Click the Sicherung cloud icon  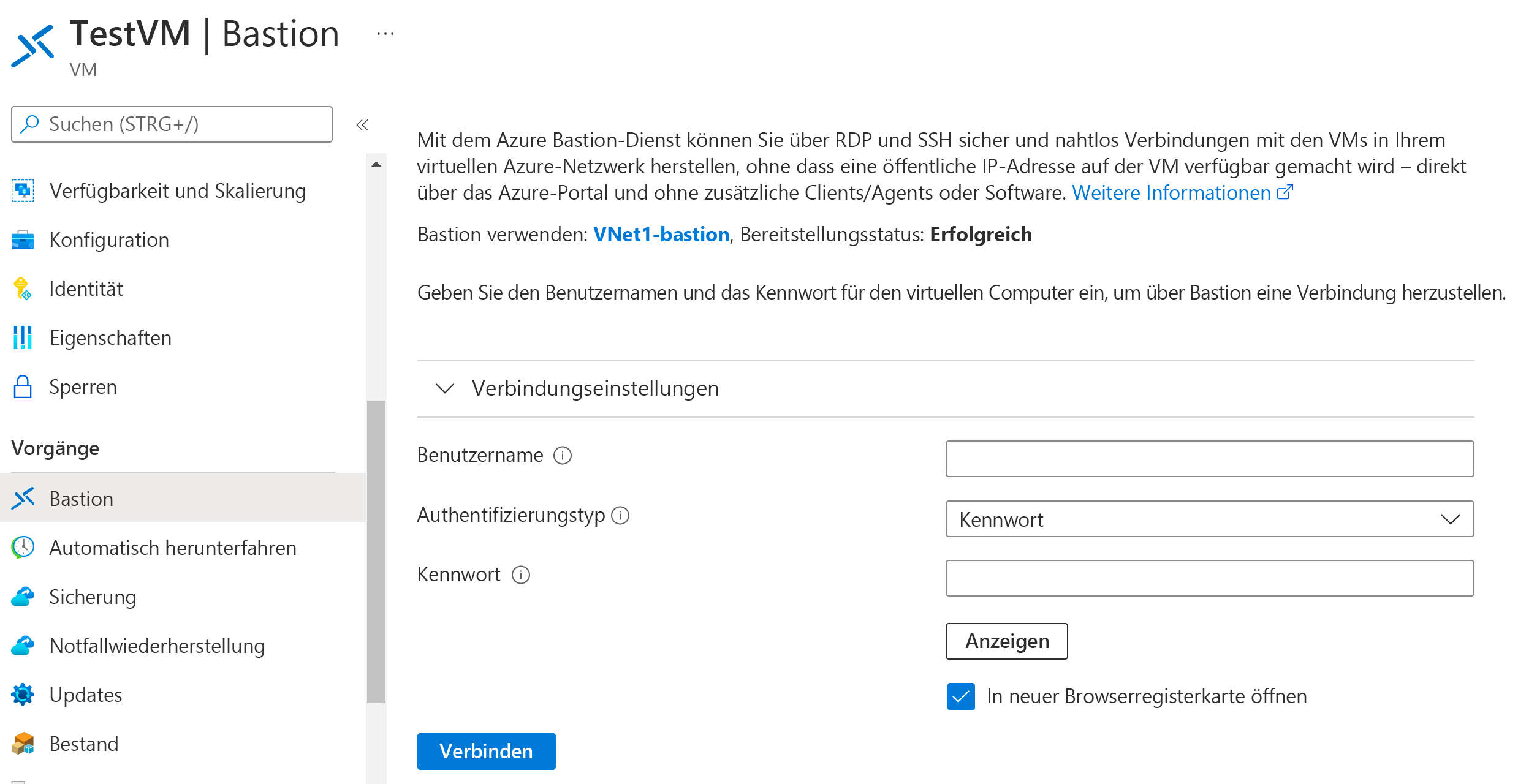[x=23, y=597]
